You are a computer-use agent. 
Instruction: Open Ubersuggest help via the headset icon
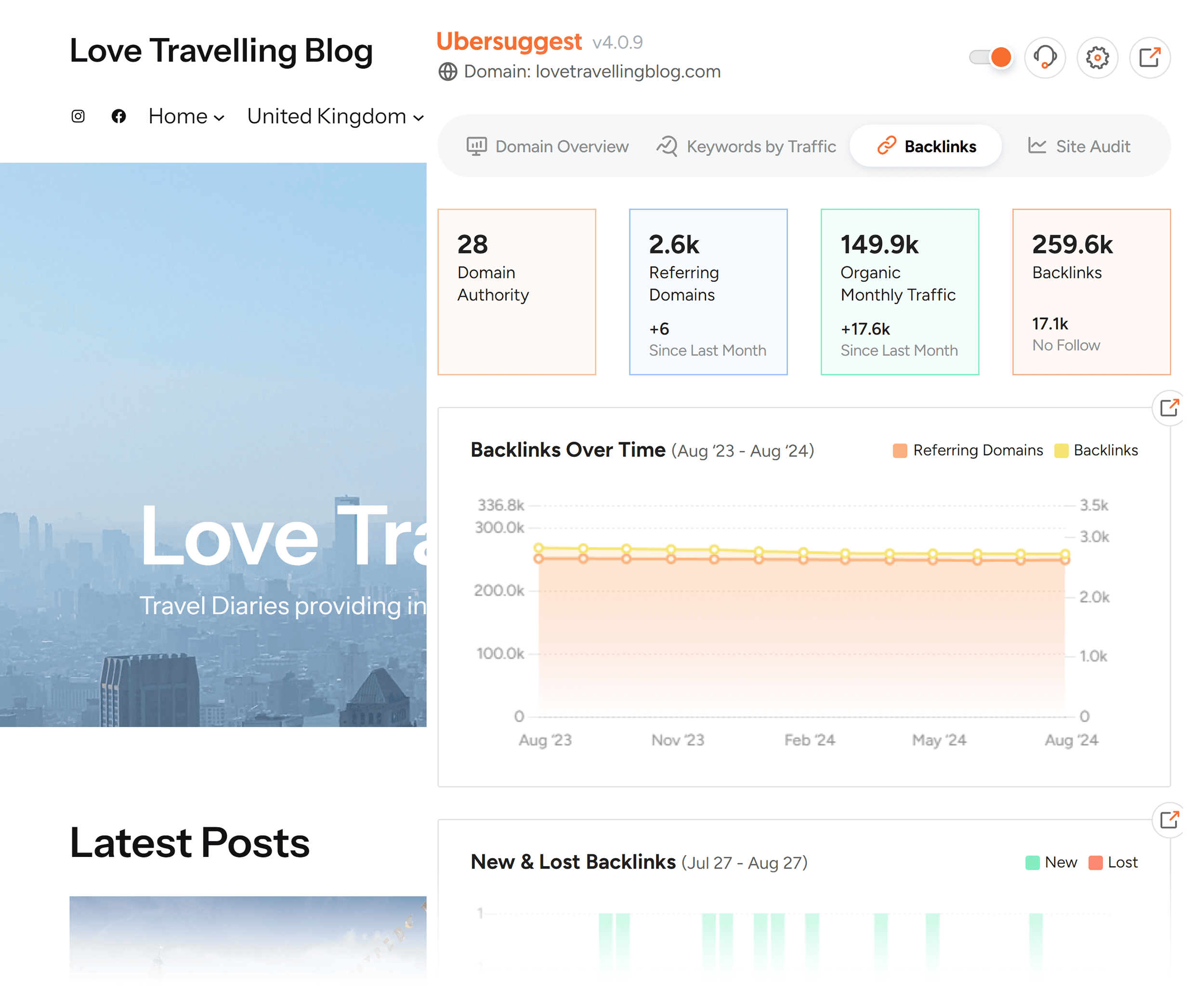pyautogui.click(x=1044, y=57)
